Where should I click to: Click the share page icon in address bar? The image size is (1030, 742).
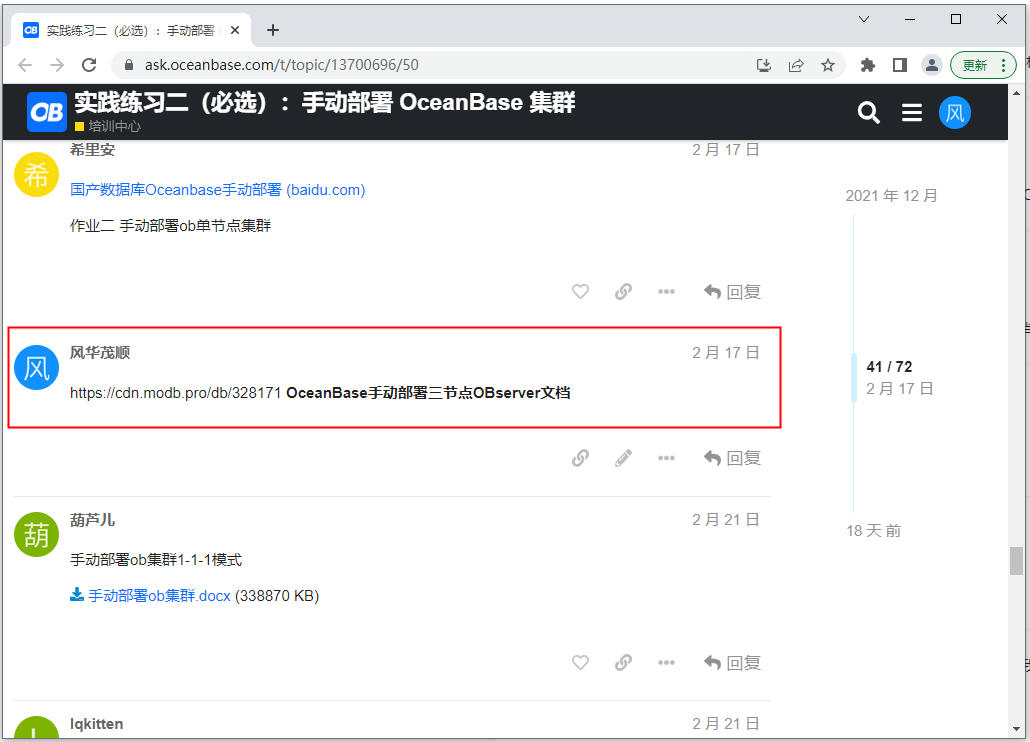(795, 65)
